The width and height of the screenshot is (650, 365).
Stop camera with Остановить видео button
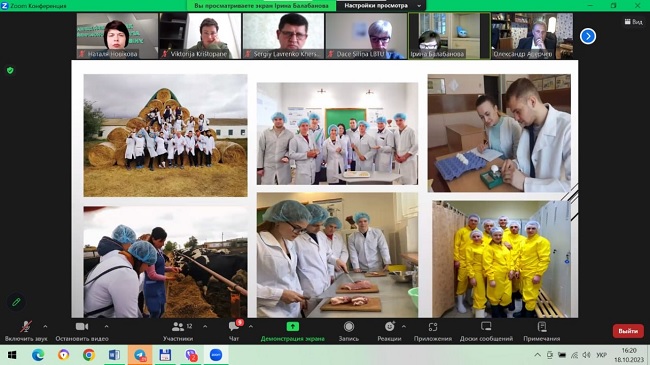click(x=82, y=331)
